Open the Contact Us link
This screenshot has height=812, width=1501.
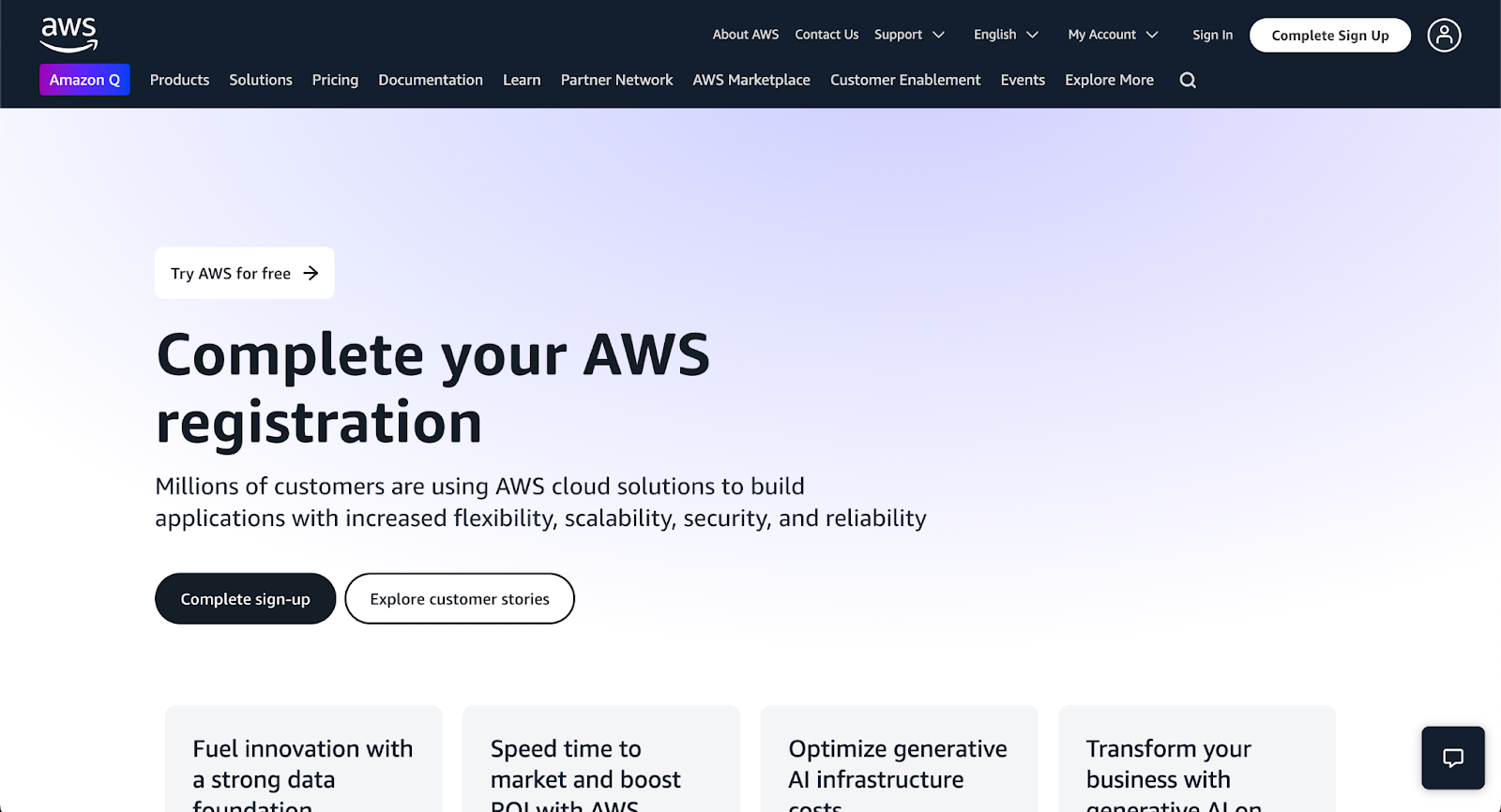click(x=826, y=35)
